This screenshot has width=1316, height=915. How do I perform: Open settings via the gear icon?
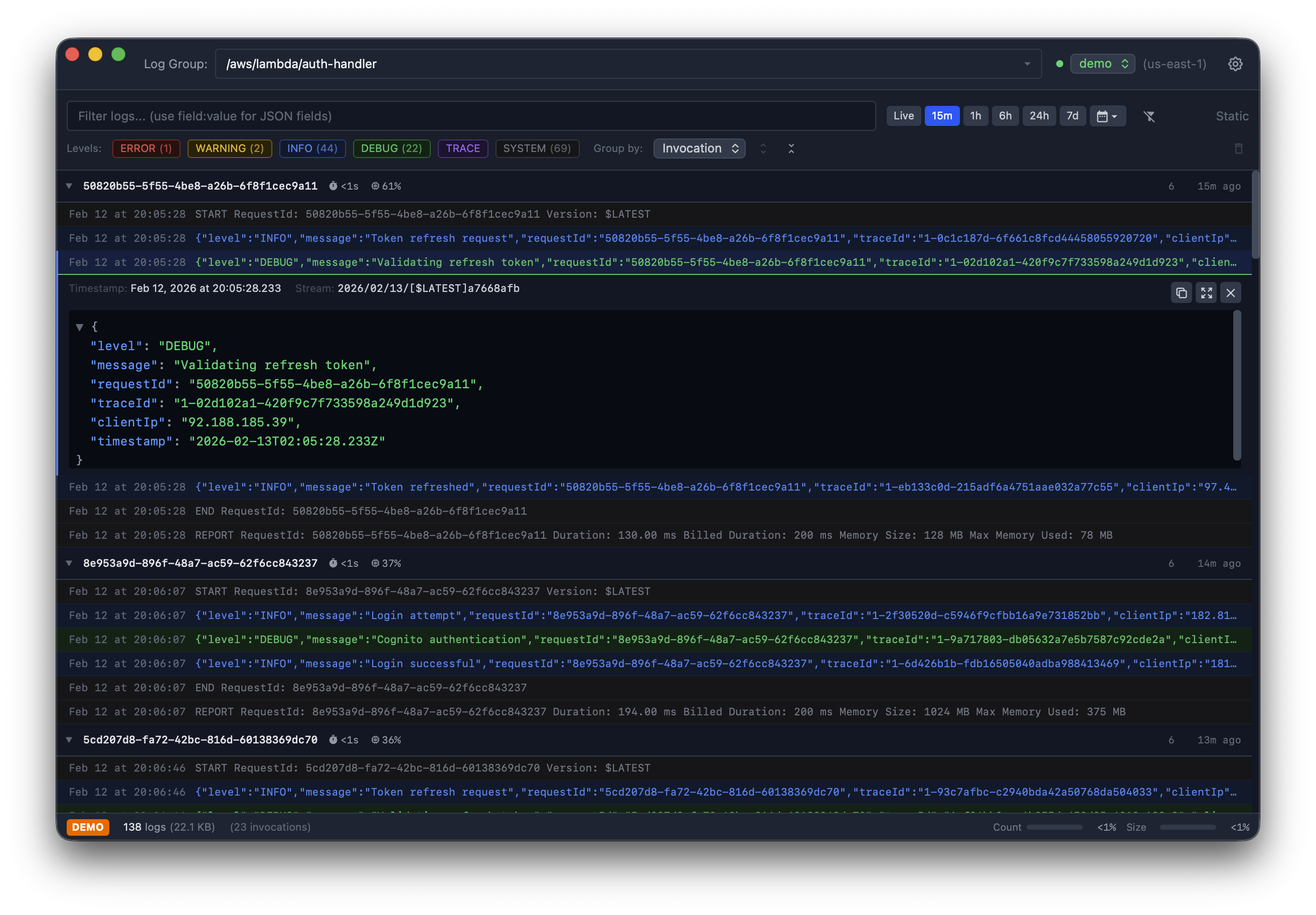[x=1235, y=64]
